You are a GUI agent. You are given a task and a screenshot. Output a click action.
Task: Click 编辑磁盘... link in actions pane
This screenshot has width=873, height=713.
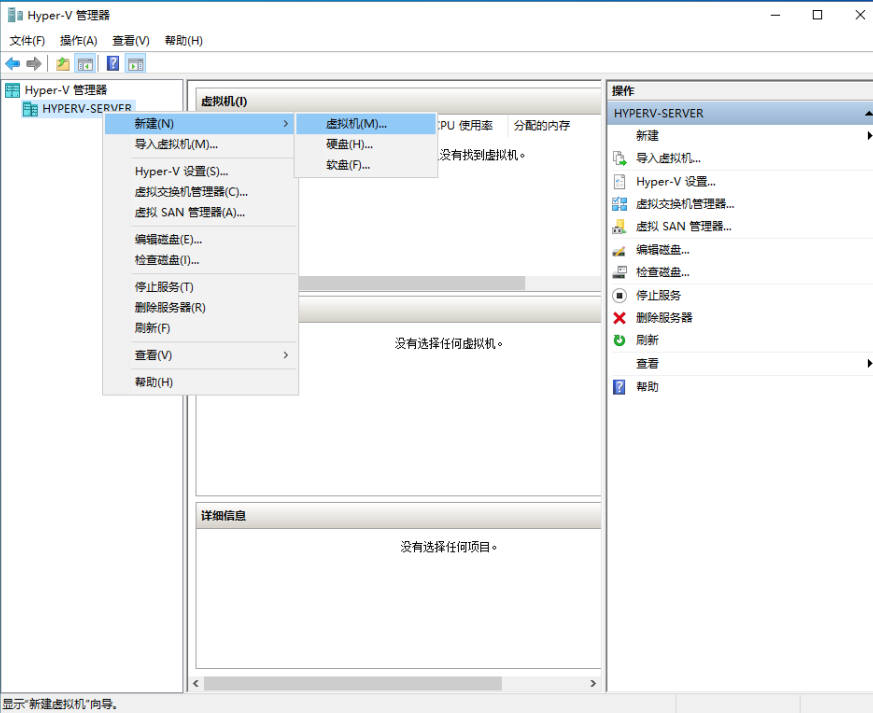(663, 250)
